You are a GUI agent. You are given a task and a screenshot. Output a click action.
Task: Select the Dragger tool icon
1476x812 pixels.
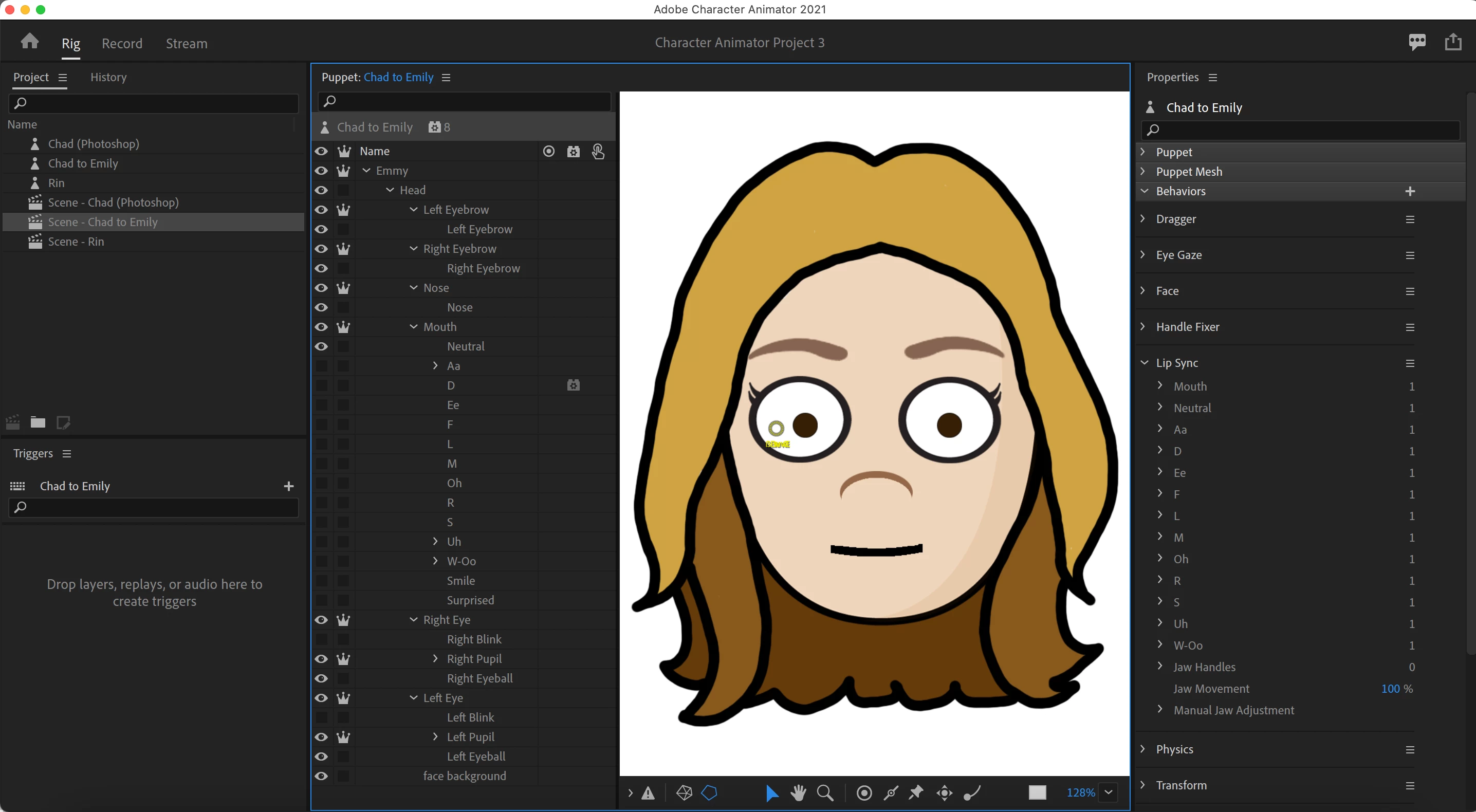pos(944,792)
